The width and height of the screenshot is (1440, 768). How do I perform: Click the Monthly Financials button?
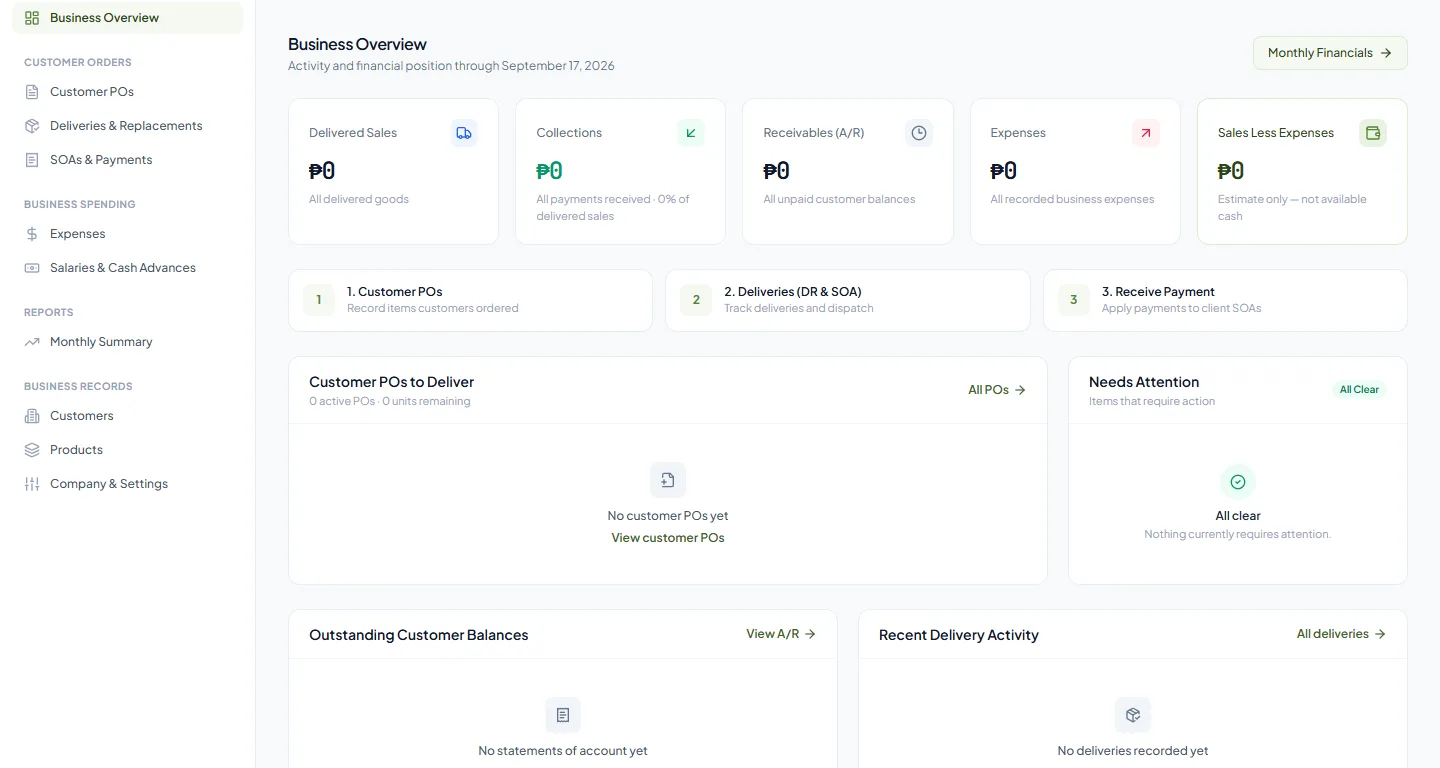(1330, 53)
